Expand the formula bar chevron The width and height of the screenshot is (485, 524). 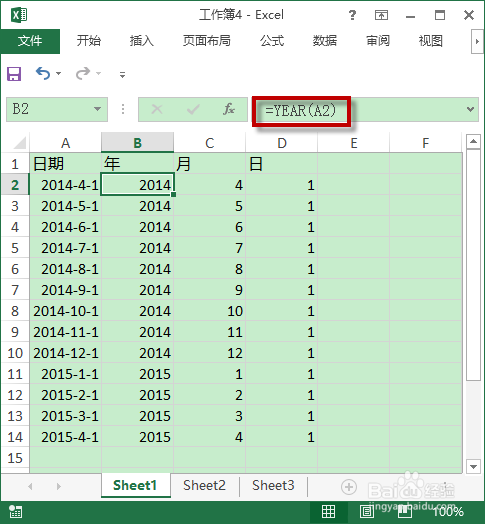coord(470,109)
